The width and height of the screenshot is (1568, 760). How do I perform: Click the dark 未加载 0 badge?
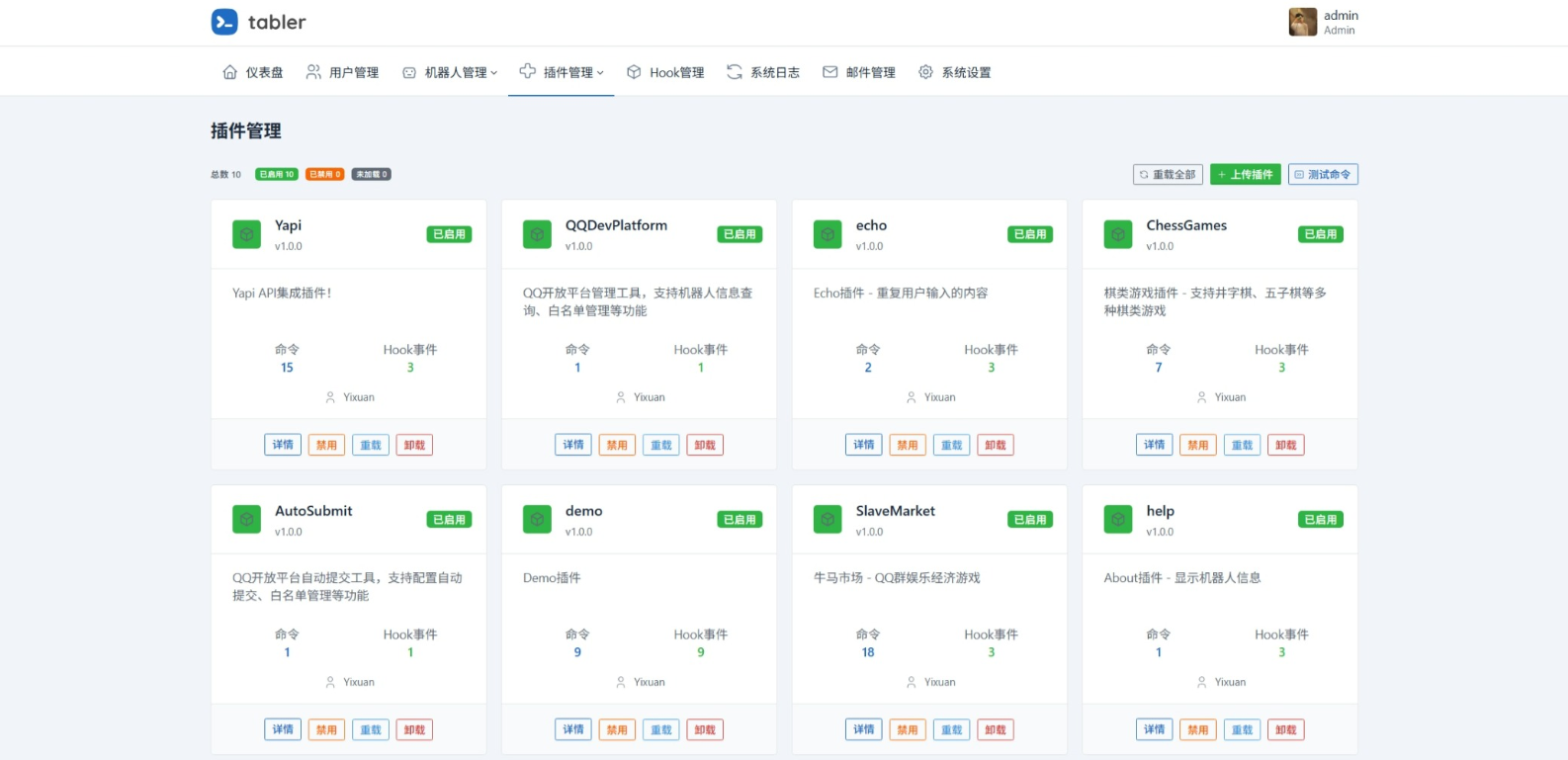pyautogui.click(x=372, y=174)
